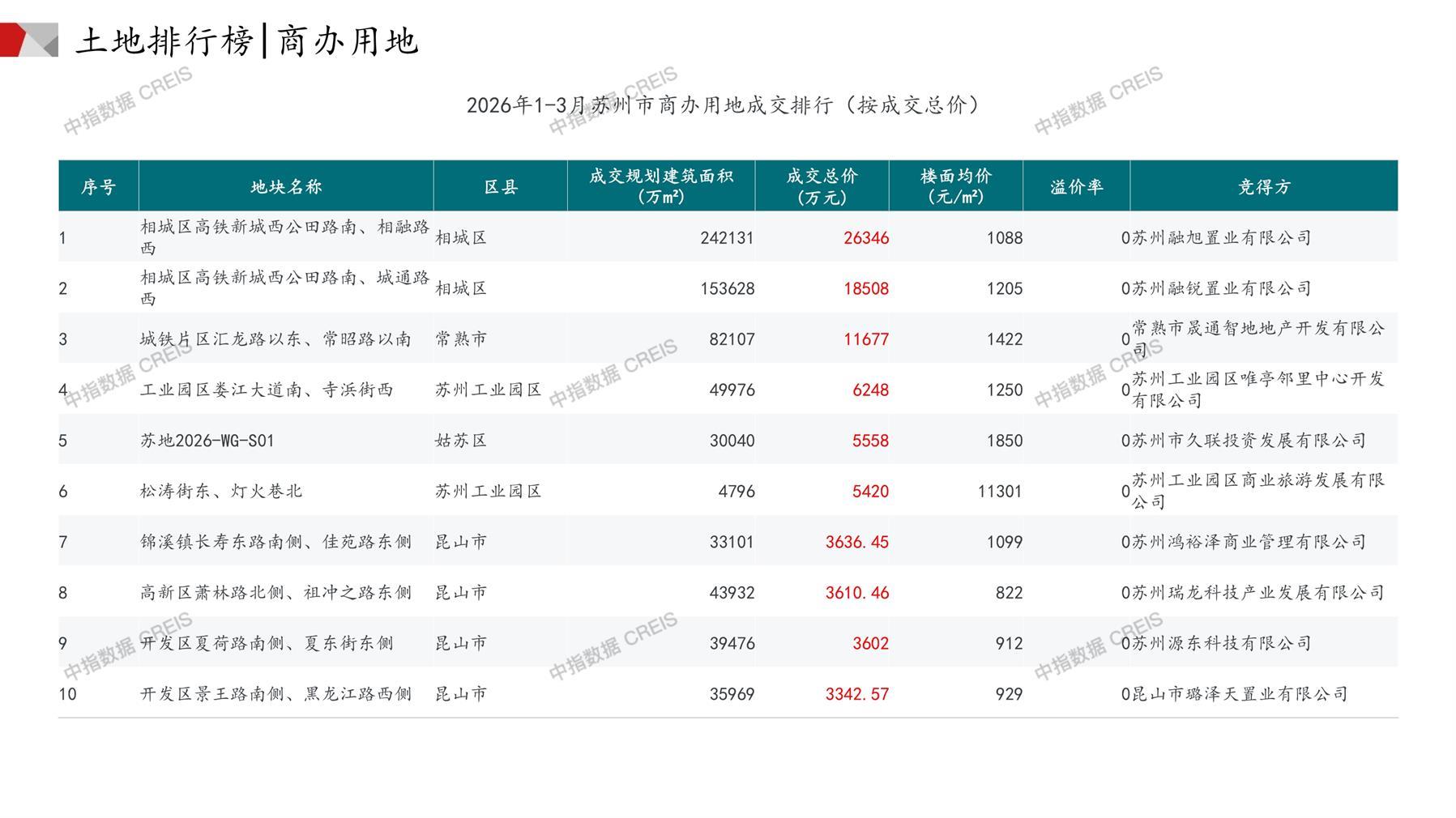Image resolution: width=1456 pixels, height=818 pixels.
Task: Click the floor price value 11301
Action: (999, 492)
